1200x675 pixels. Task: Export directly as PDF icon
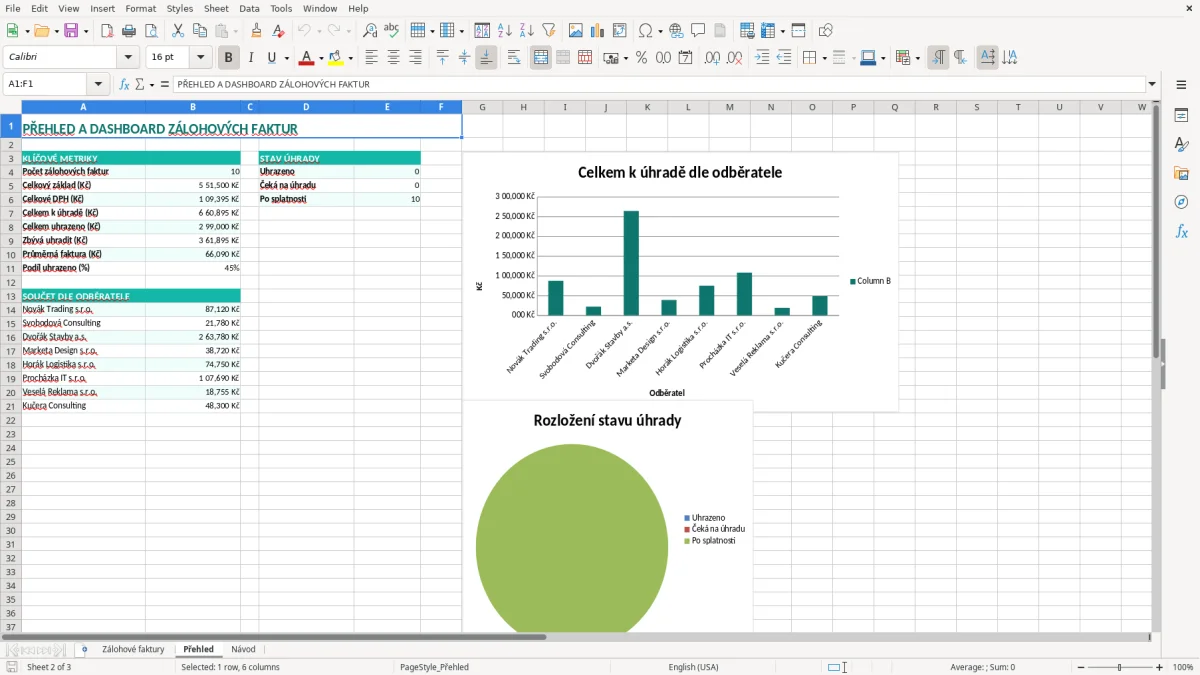tap(107, 31)
